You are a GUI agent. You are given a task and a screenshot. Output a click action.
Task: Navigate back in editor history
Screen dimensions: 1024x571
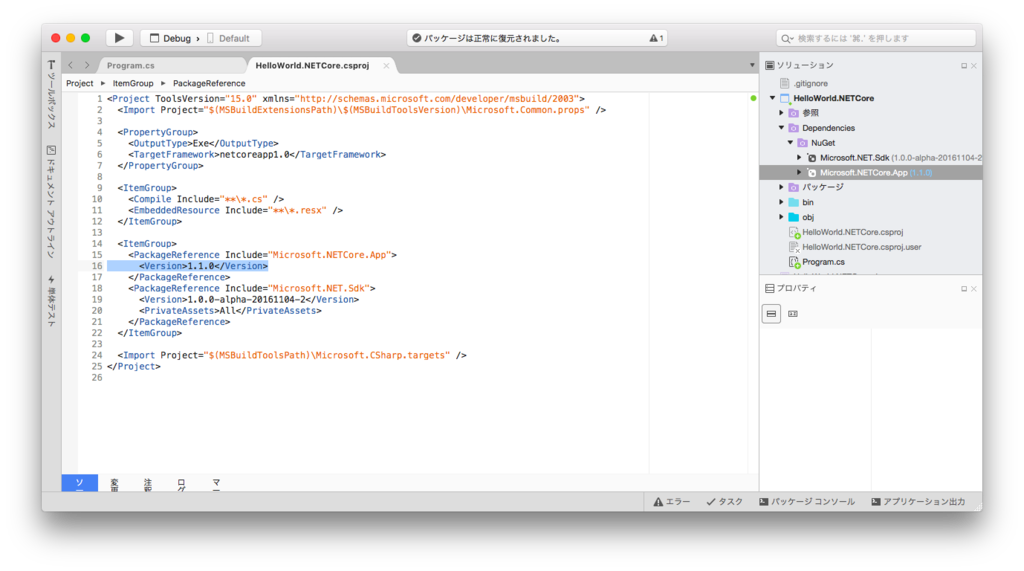pos(71,65)
